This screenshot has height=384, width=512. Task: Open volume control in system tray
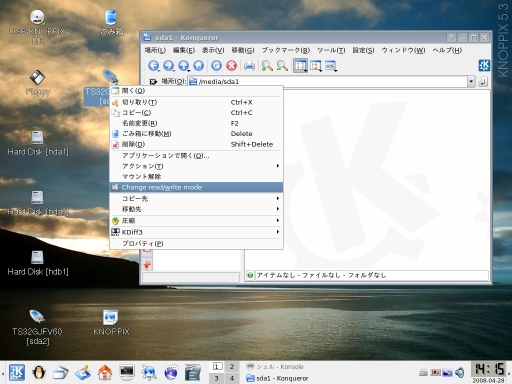[x=460, y=372]
